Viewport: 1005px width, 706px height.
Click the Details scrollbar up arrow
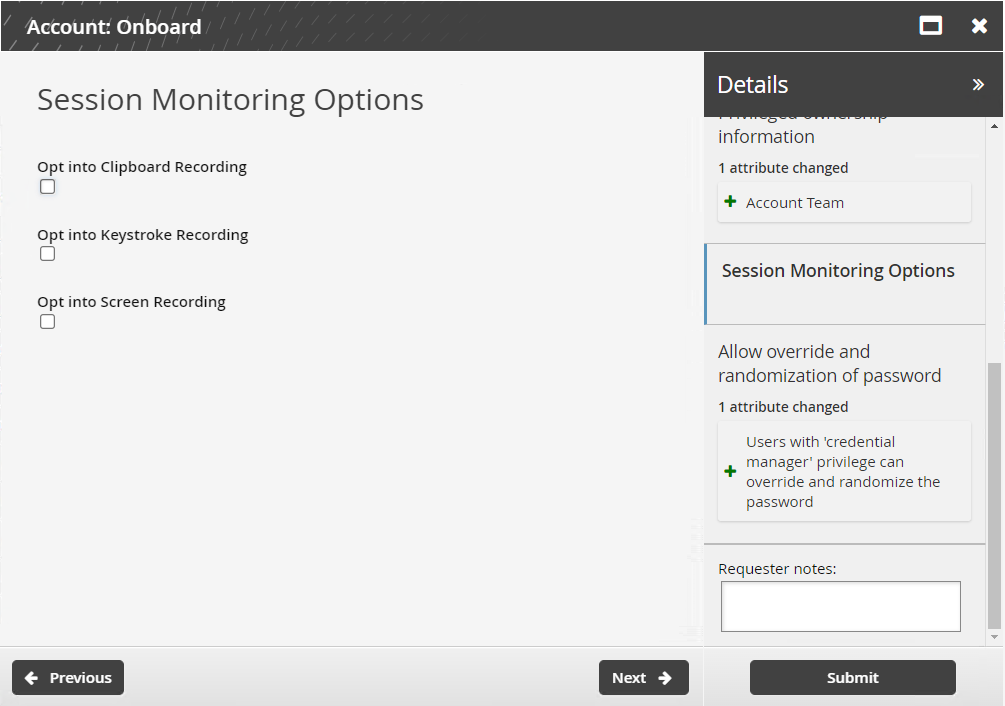994,126
